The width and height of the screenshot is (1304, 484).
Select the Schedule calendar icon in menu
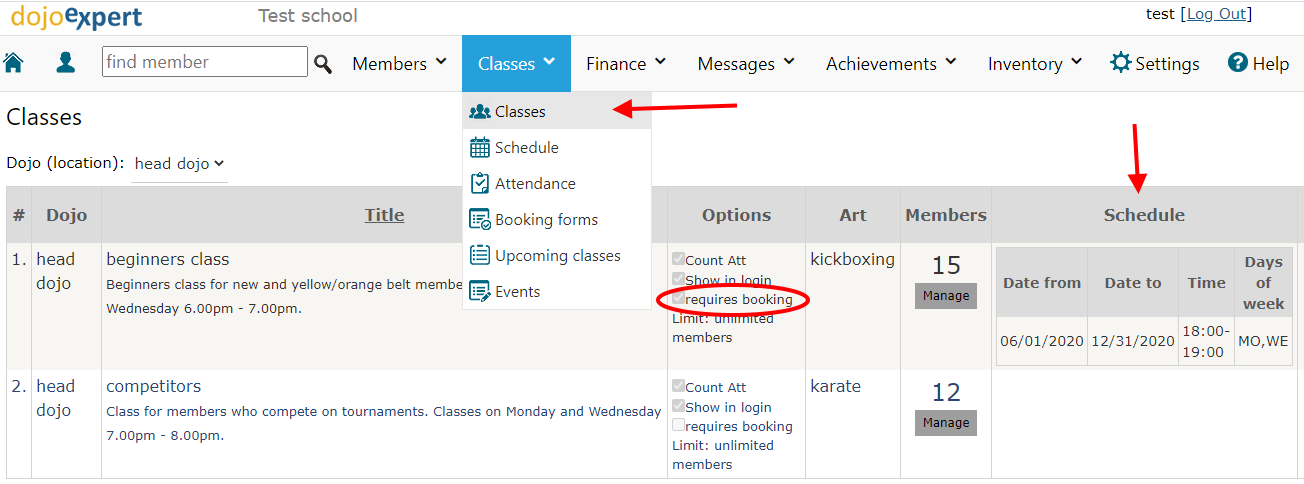479,148
